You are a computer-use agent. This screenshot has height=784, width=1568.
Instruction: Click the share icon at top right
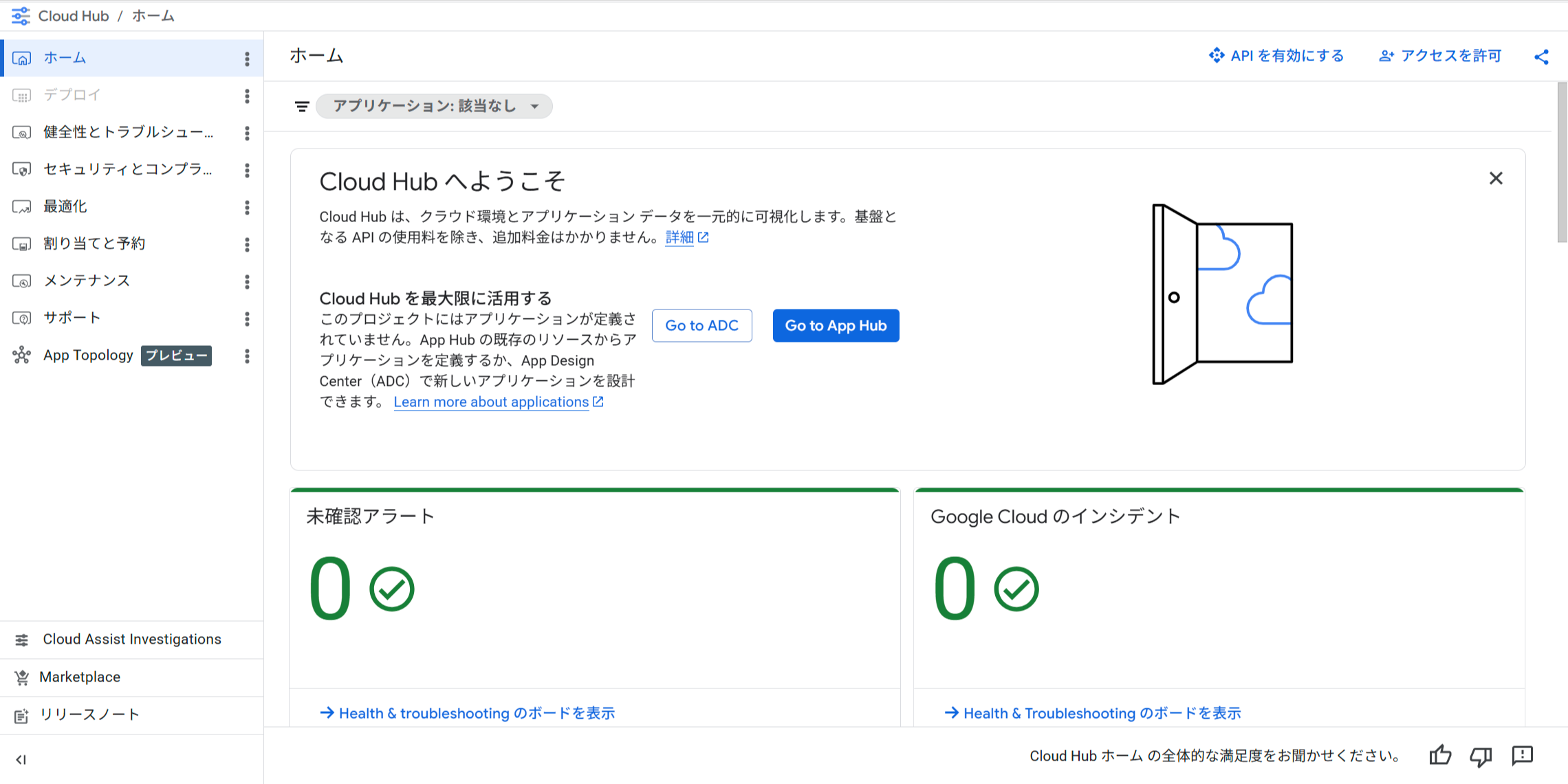coord(1542,56)
